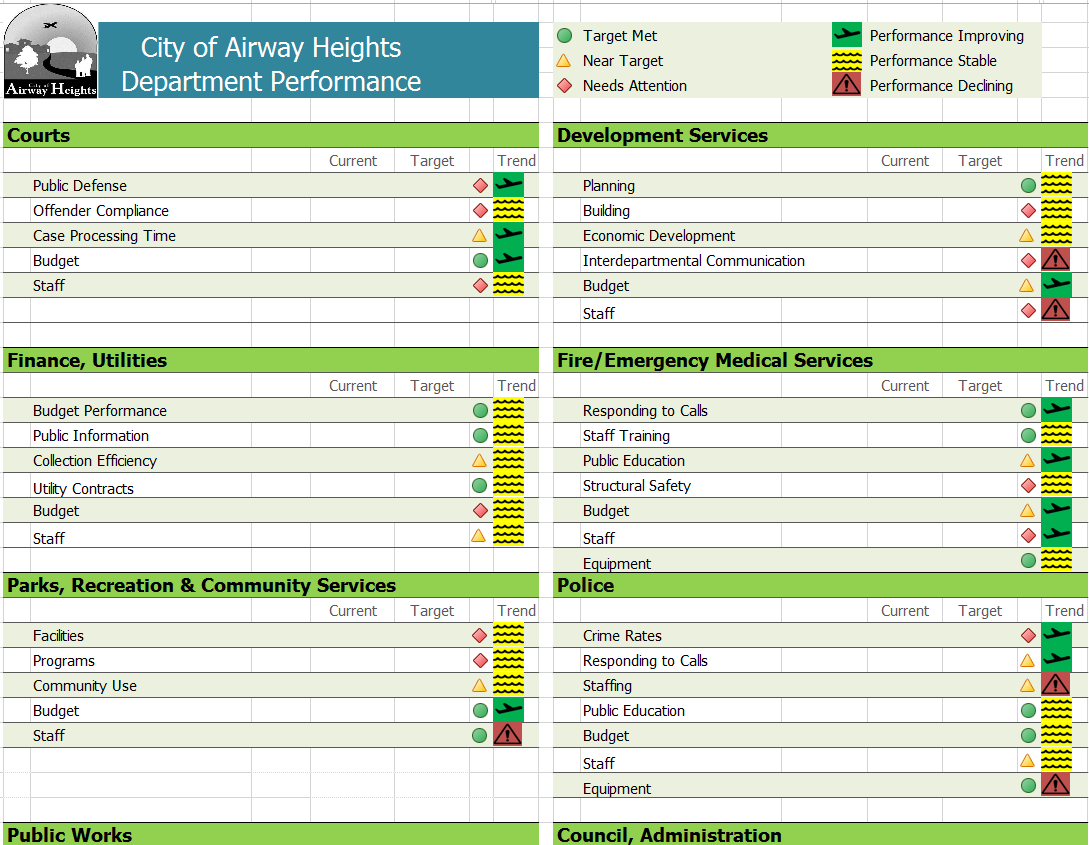Click the City of Airway Heights logo

coord(50,51)
